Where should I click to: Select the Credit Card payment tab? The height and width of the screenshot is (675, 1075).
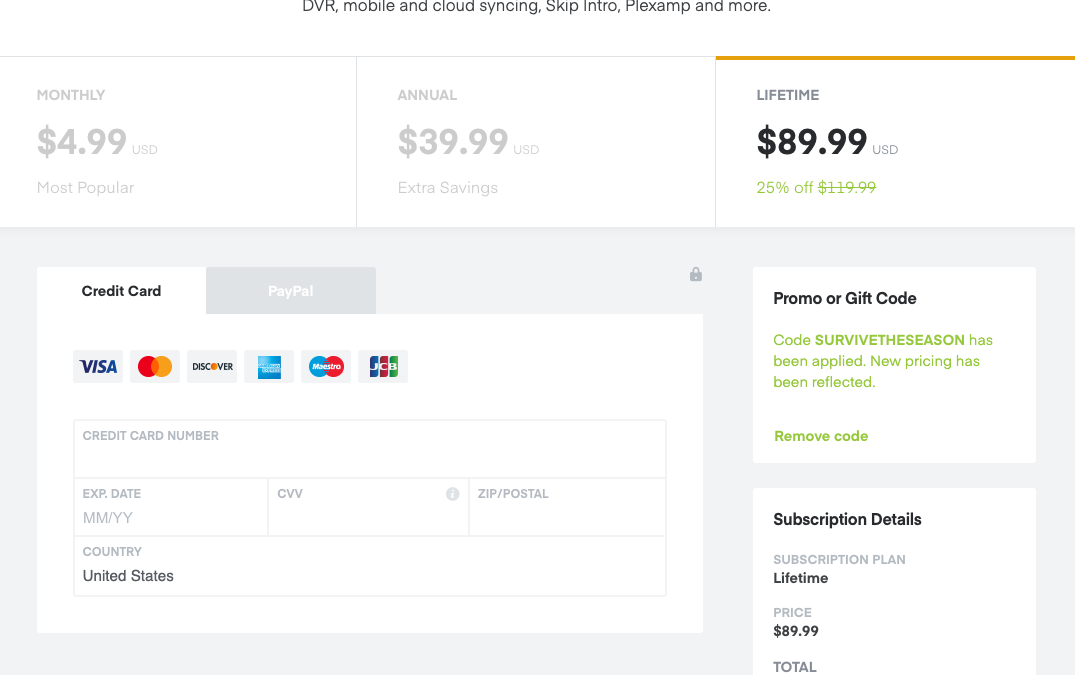click(121, 291)
